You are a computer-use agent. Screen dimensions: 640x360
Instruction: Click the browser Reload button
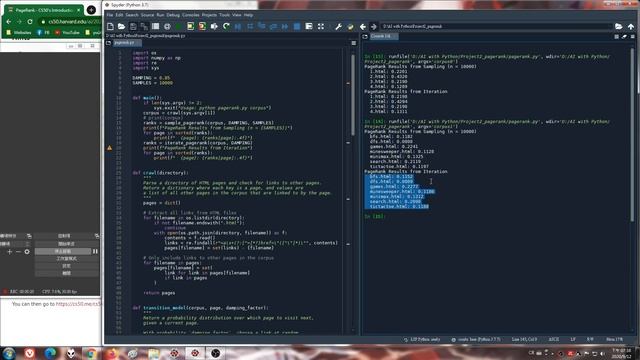[30, 22]
